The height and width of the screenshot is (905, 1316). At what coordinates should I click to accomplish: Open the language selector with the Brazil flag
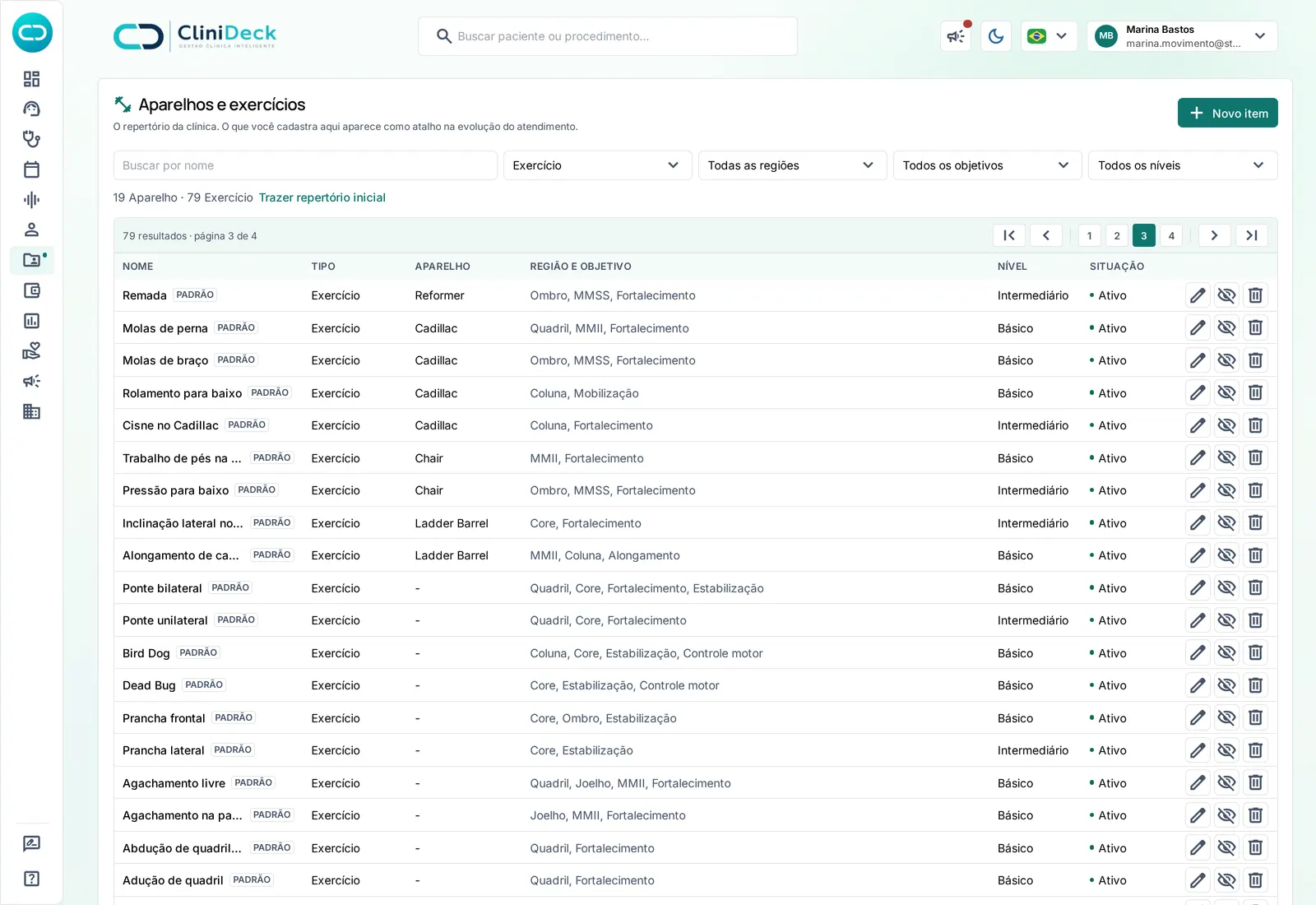[1049, 36]
